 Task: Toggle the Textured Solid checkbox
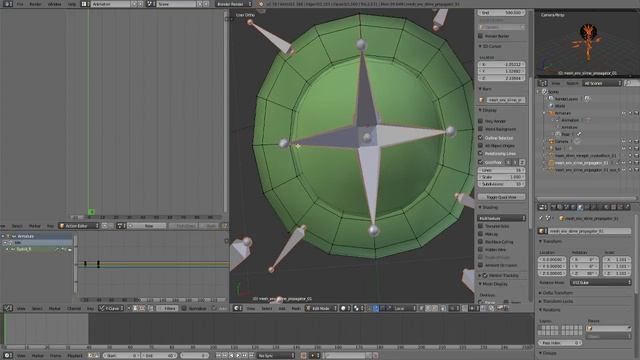pos(481,226)
